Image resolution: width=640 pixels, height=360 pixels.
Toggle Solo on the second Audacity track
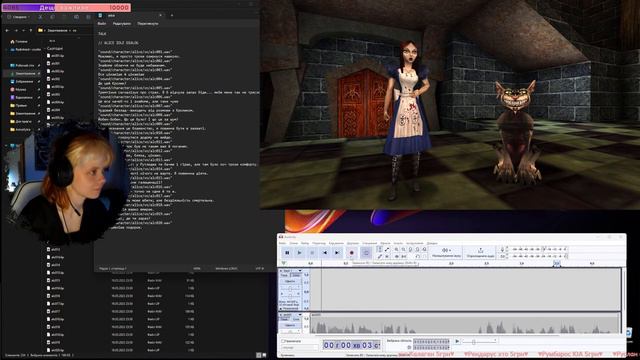coord(296,319)
